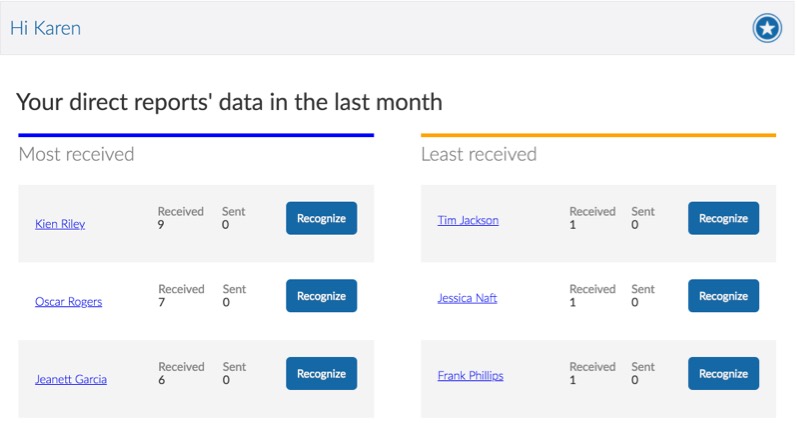Viewport: 797px width, 426px height.
Task: Open Jeanett Garcia's profile link
Action: [71, 380]
